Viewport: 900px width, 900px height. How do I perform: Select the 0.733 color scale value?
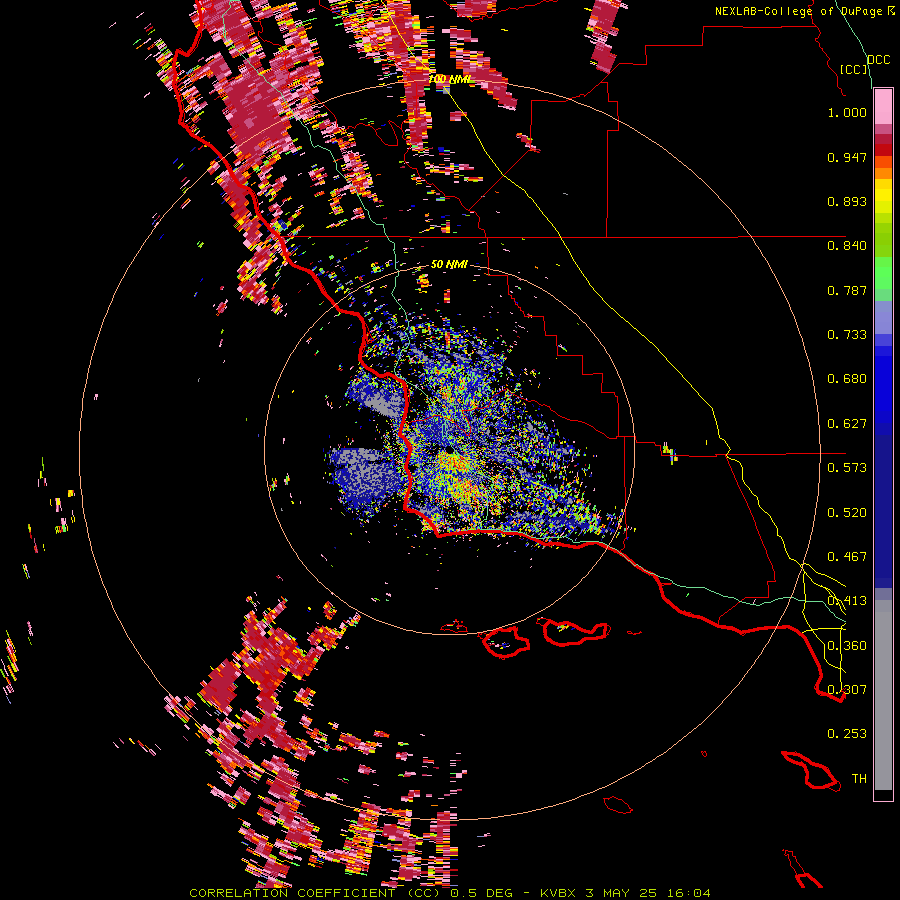(847, 335)
